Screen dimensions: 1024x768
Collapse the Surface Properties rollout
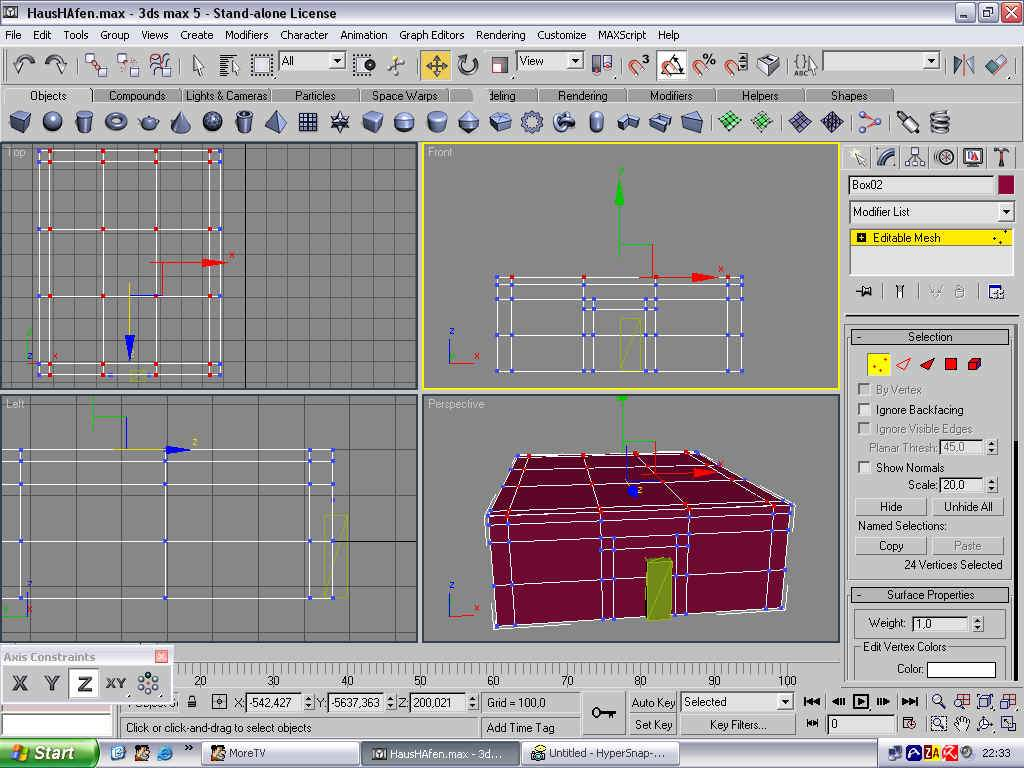(930, 595)
